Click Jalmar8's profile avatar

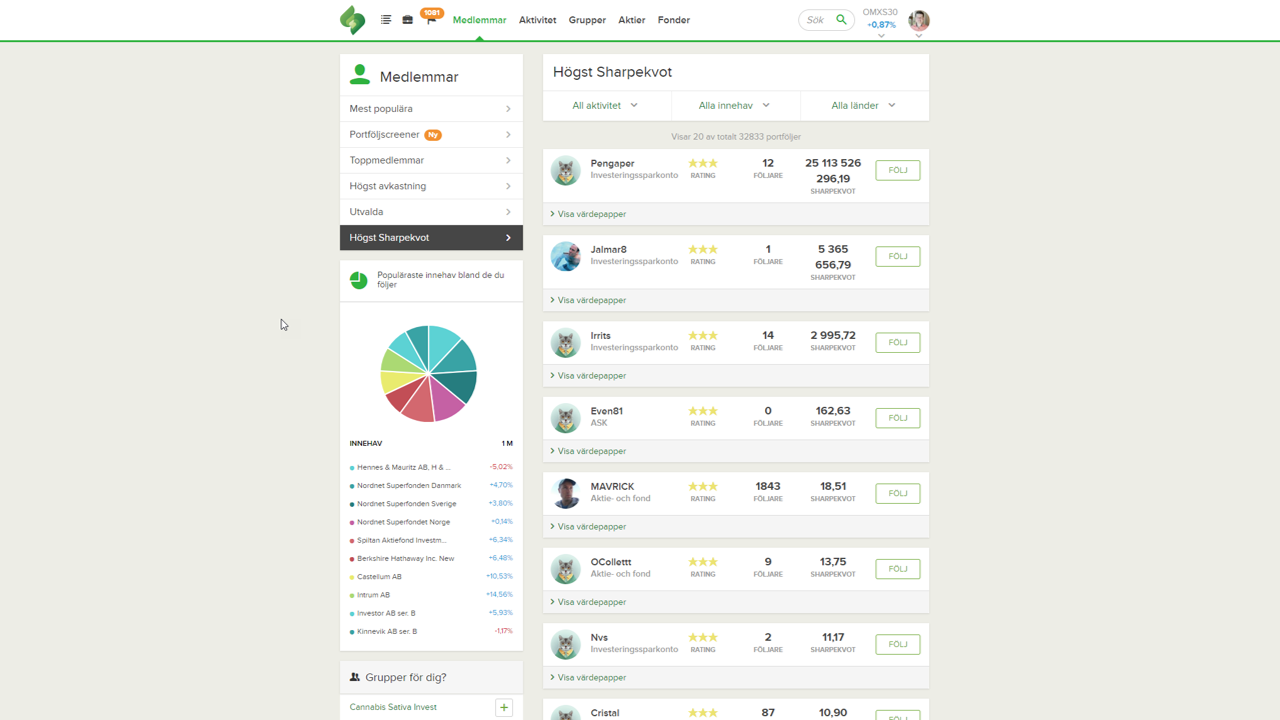(566, 257)
